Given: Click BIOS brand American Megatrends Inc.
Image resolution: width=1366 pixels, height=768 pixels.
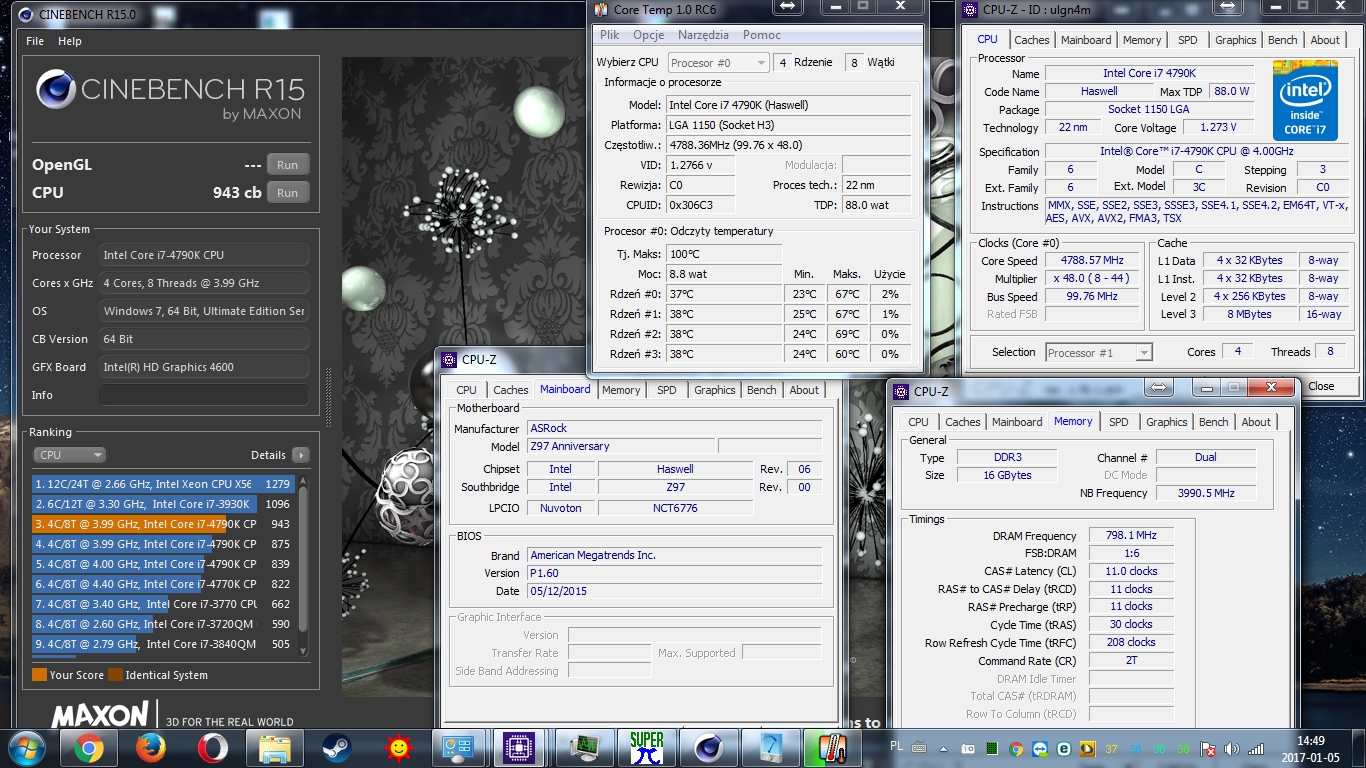Looking at the screenshot, I should [x=674, y=555].
